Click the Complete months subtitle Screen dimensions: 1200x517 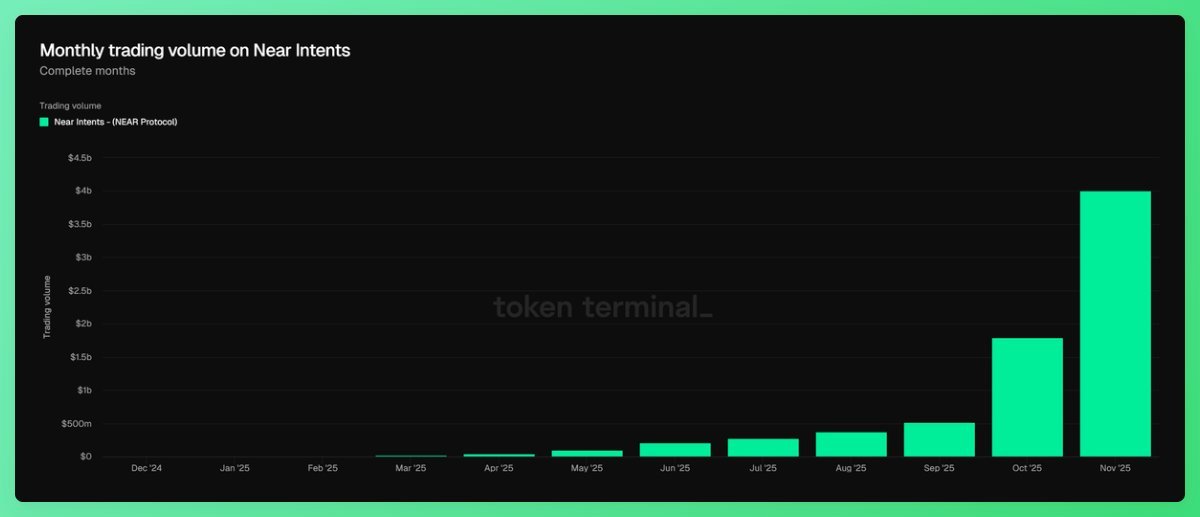pos(87,71)
